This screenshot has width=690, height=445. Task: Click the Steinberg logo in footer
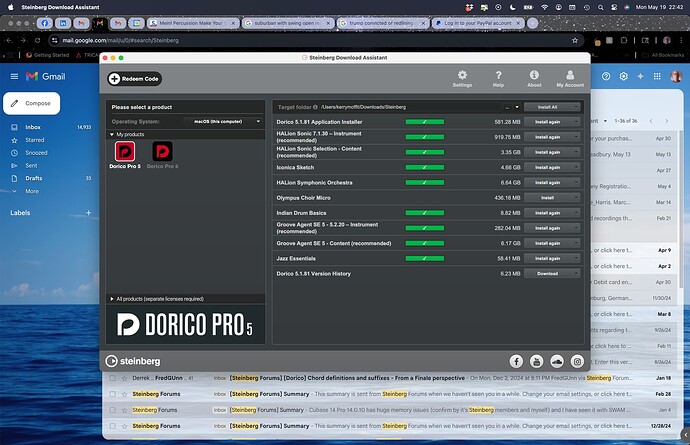point(133,361)
